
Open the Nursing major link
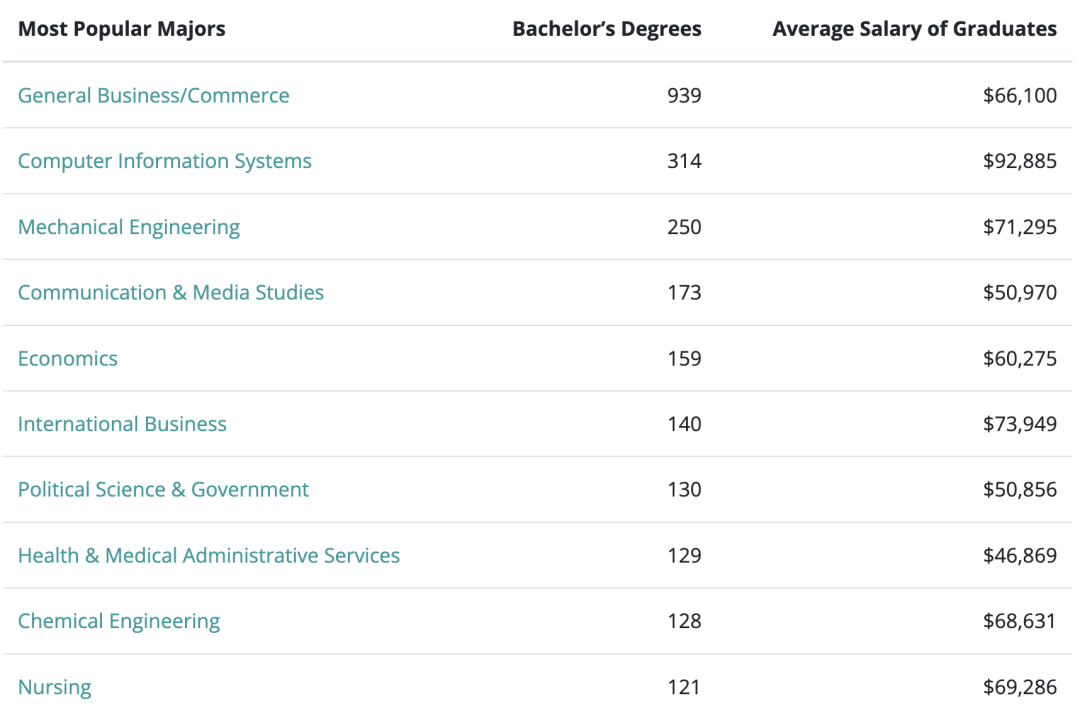(x=54, y=687)
